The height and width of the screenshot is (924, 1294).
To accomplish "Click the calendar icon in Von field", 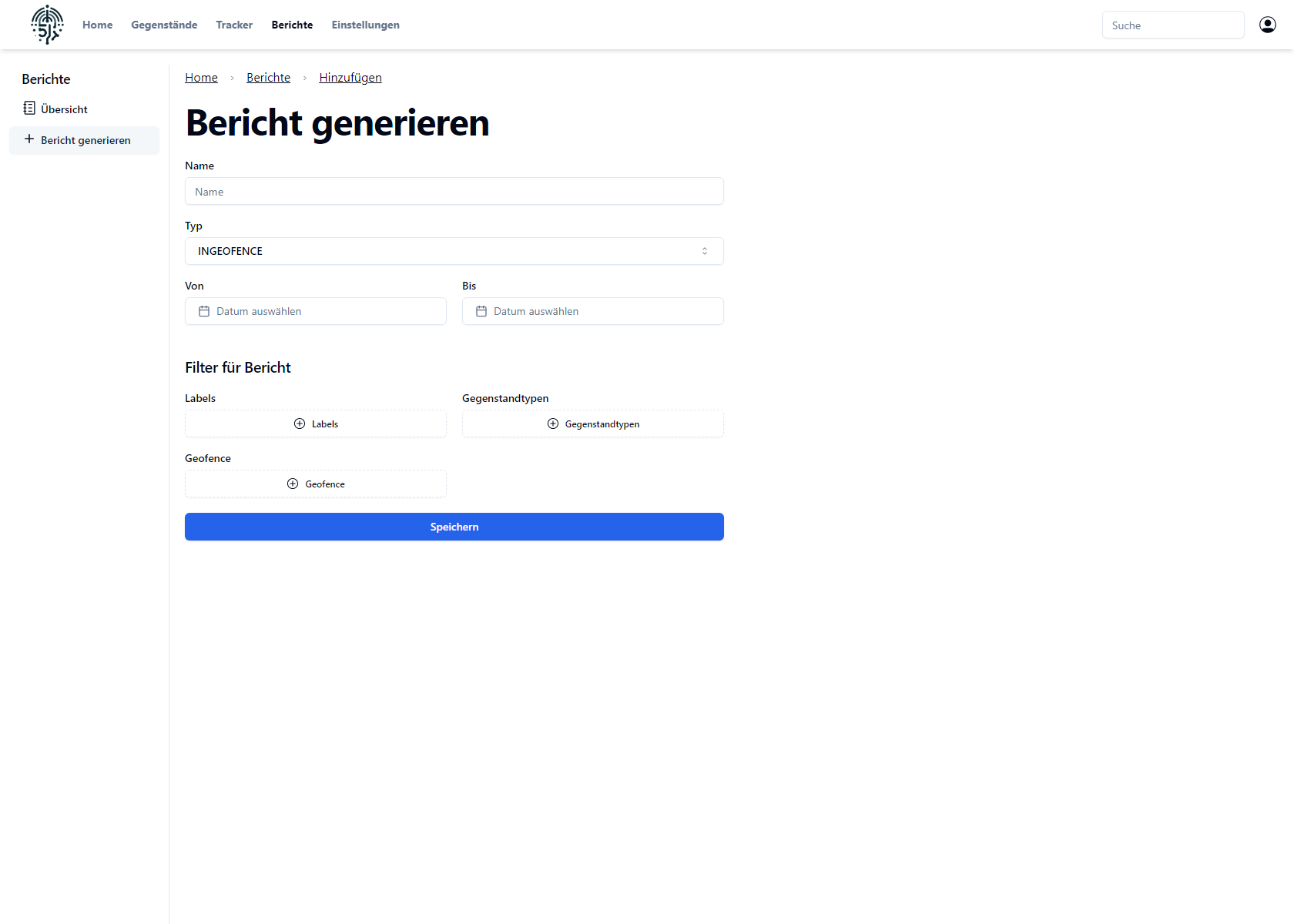I will point(204,311).
